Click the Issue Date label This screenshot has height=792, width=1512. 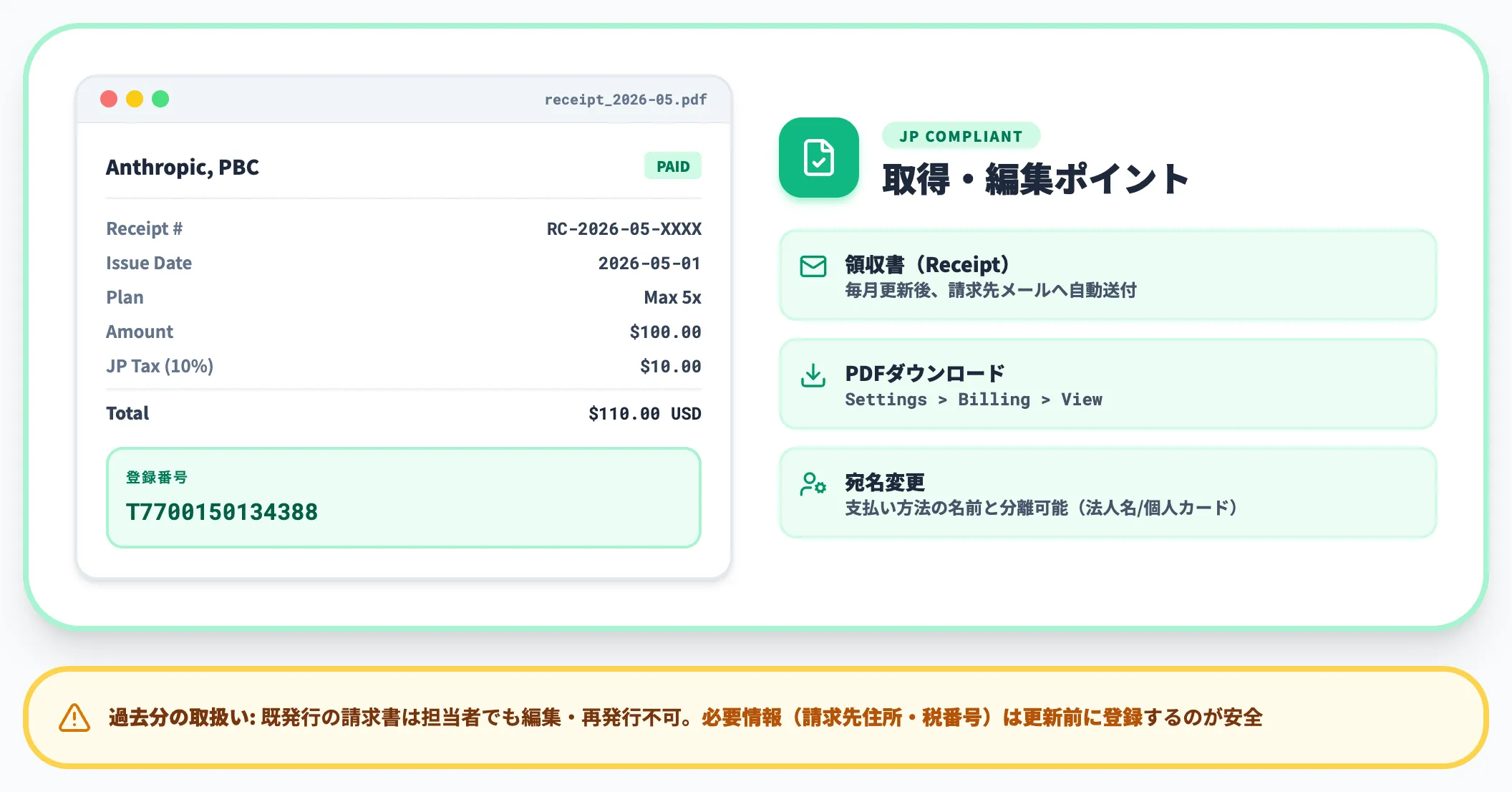[149, 264]
